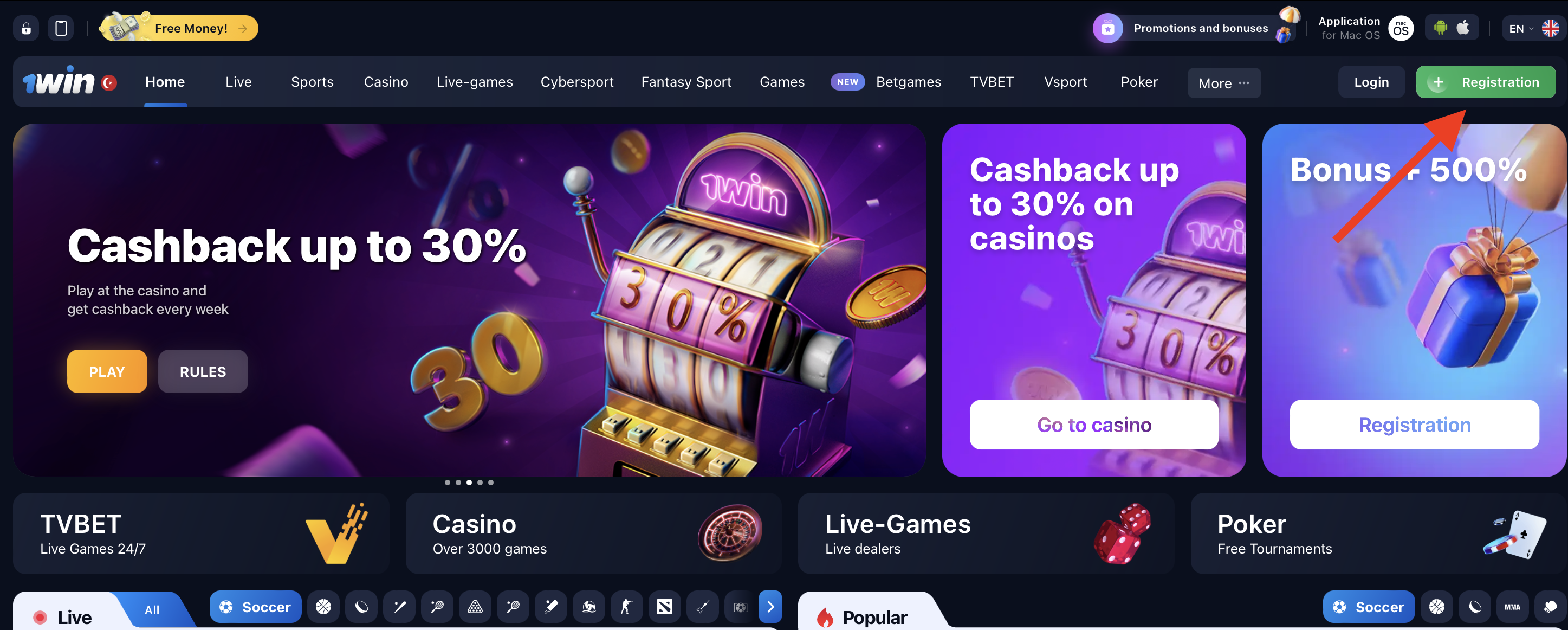Image resolution: width=1568 pixels, height=630 pixels.
Task: Expand the More navigation menu
Action: [x=1223, y=83]
